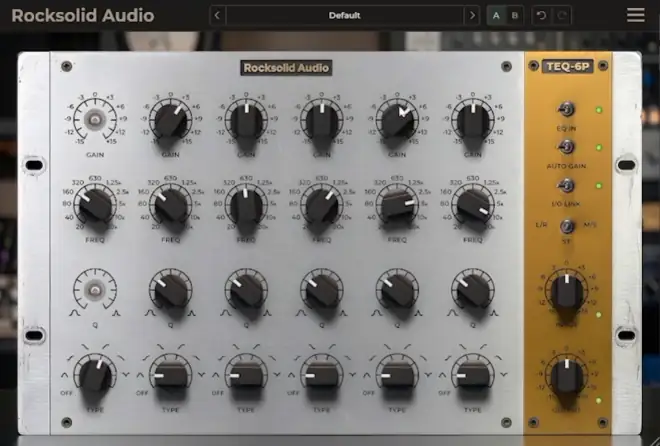Click the GAIN knob of the fourth band
Viewport: 660px width, 446px height.
point(322,120)
